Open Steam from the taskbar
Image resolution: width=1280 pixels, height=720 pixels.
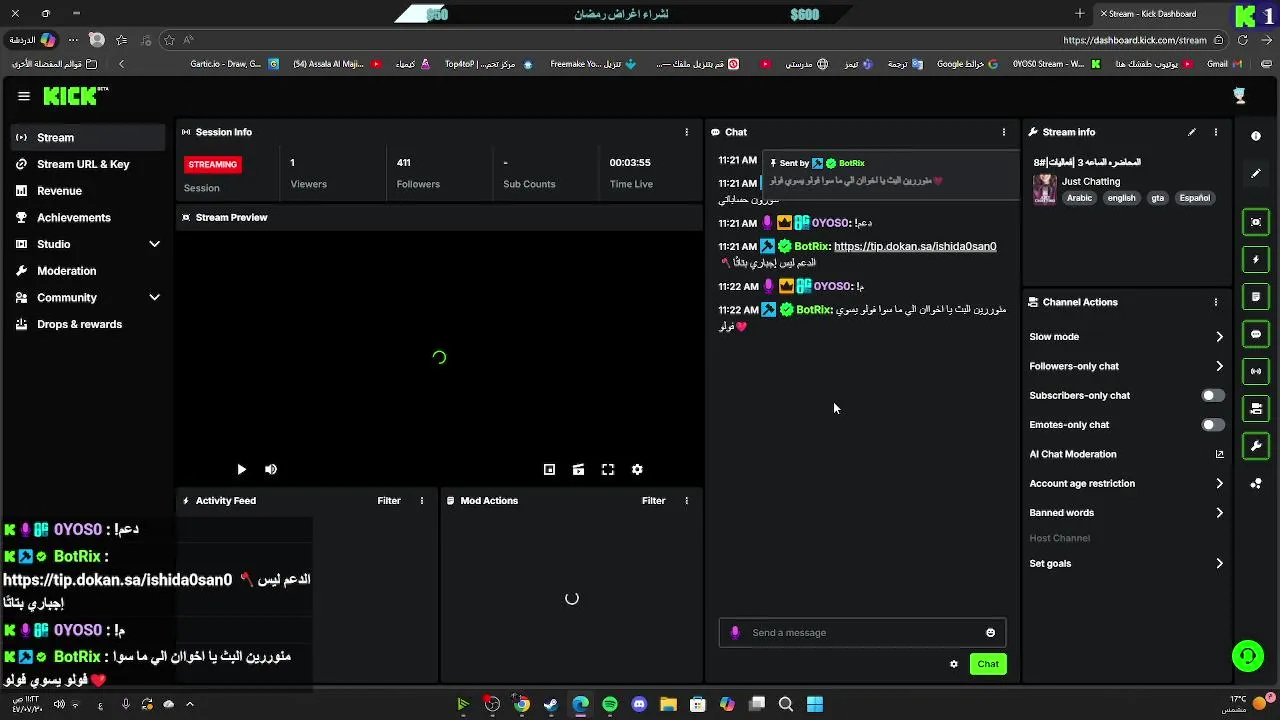pos(551,705)
